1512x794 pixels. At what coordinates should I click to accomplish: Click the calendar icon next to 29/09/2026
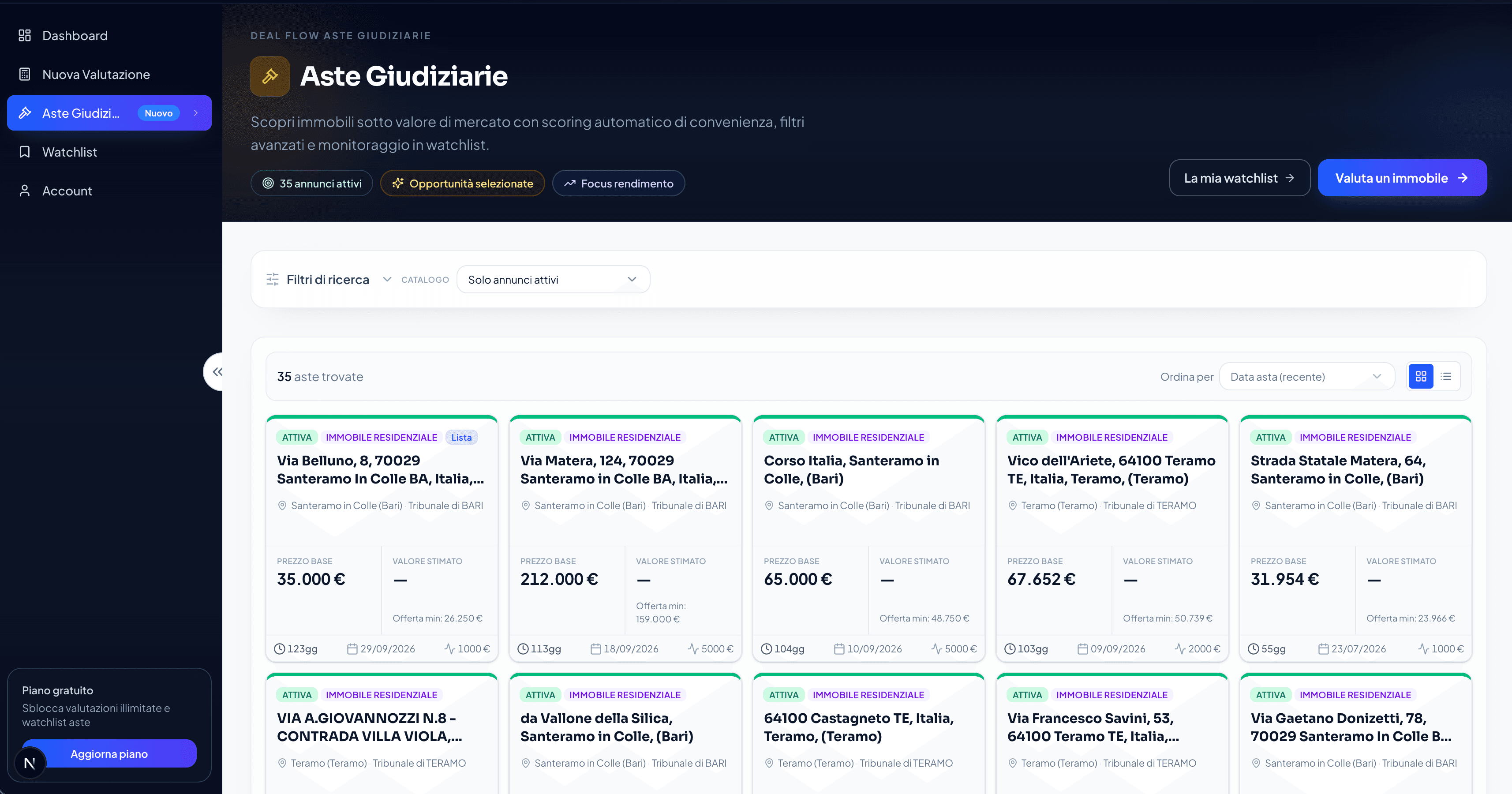[352, 649]
